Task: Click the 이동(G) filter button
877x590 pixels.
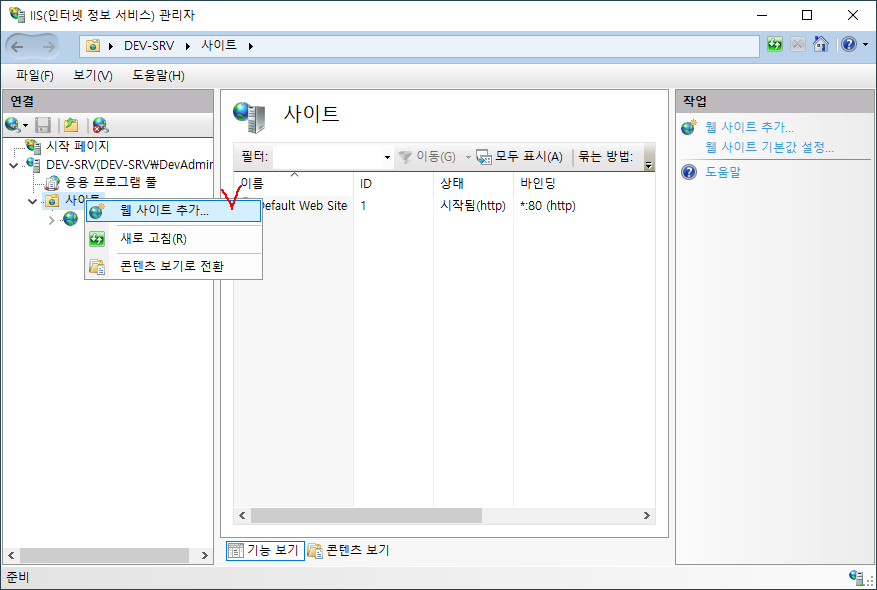Action: click(x=427, y=157)
